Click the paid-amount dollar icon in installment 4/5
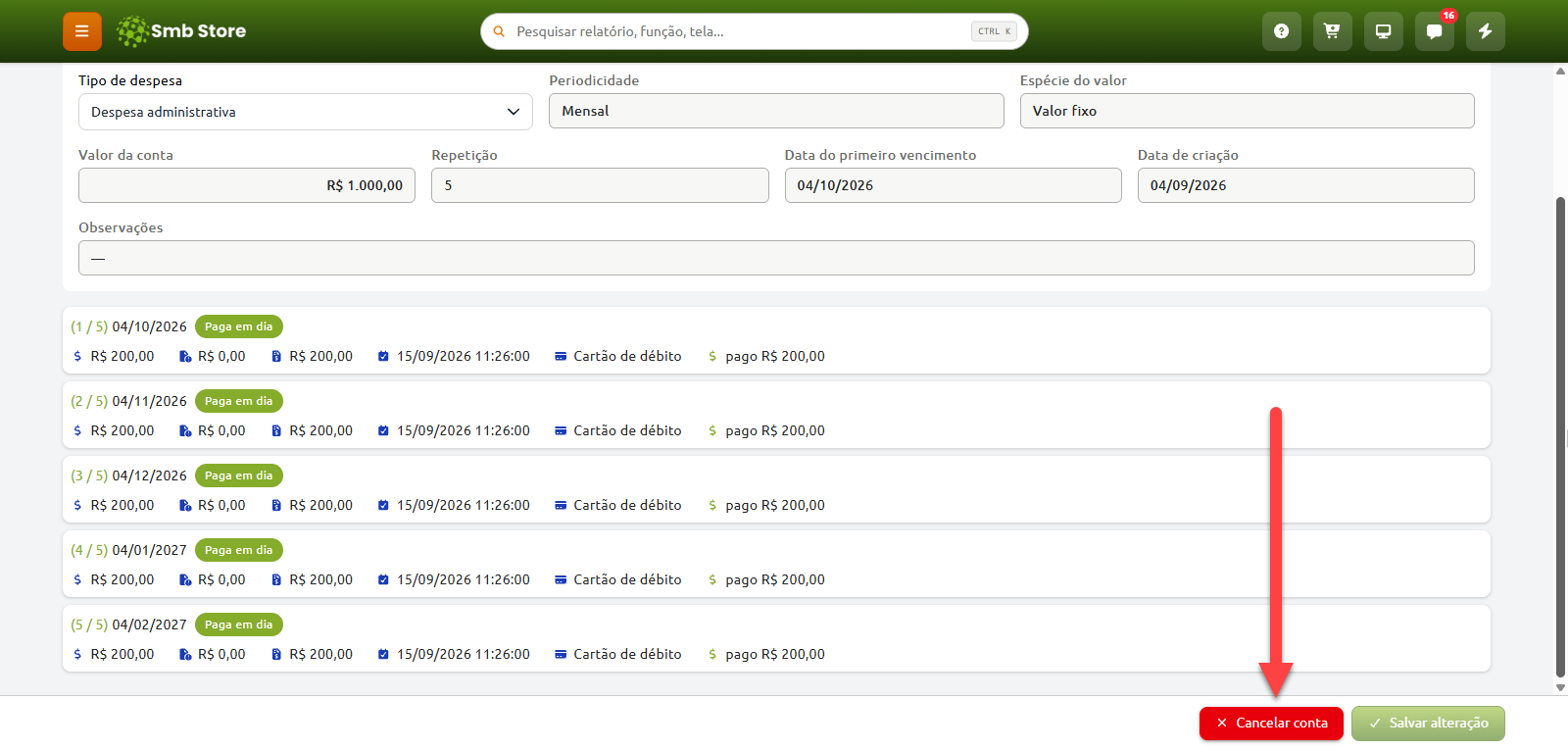This screenshot has height=750, width=1568. [712, 580]
